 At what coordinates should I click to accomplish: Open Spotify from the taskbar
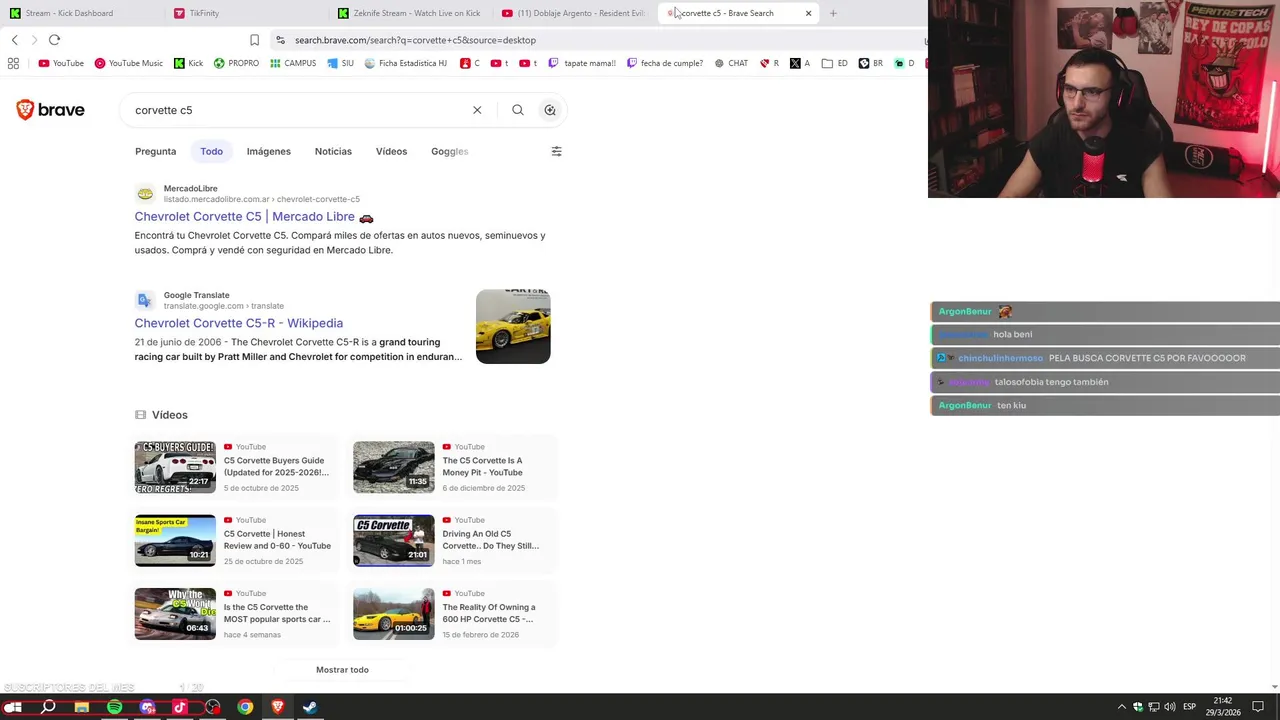click(114, 707)
